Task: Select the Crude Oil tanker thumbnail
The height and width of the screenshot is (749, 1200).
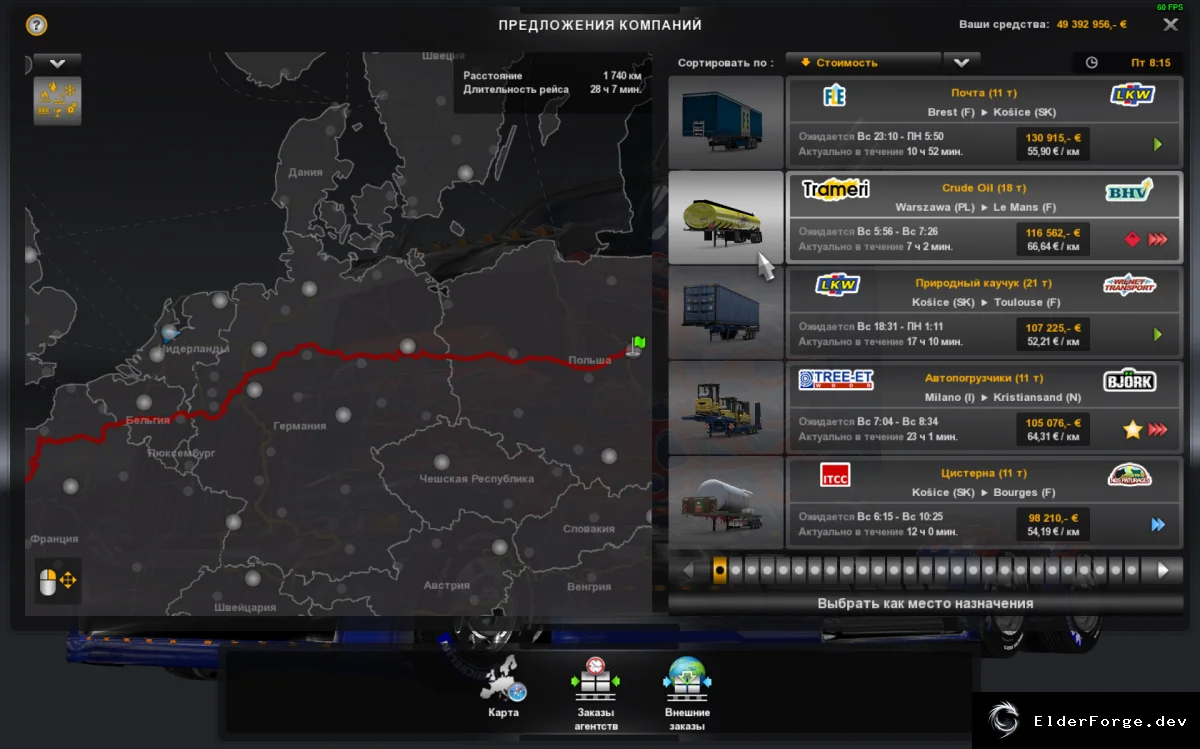Action: click(x=726, y=217)
